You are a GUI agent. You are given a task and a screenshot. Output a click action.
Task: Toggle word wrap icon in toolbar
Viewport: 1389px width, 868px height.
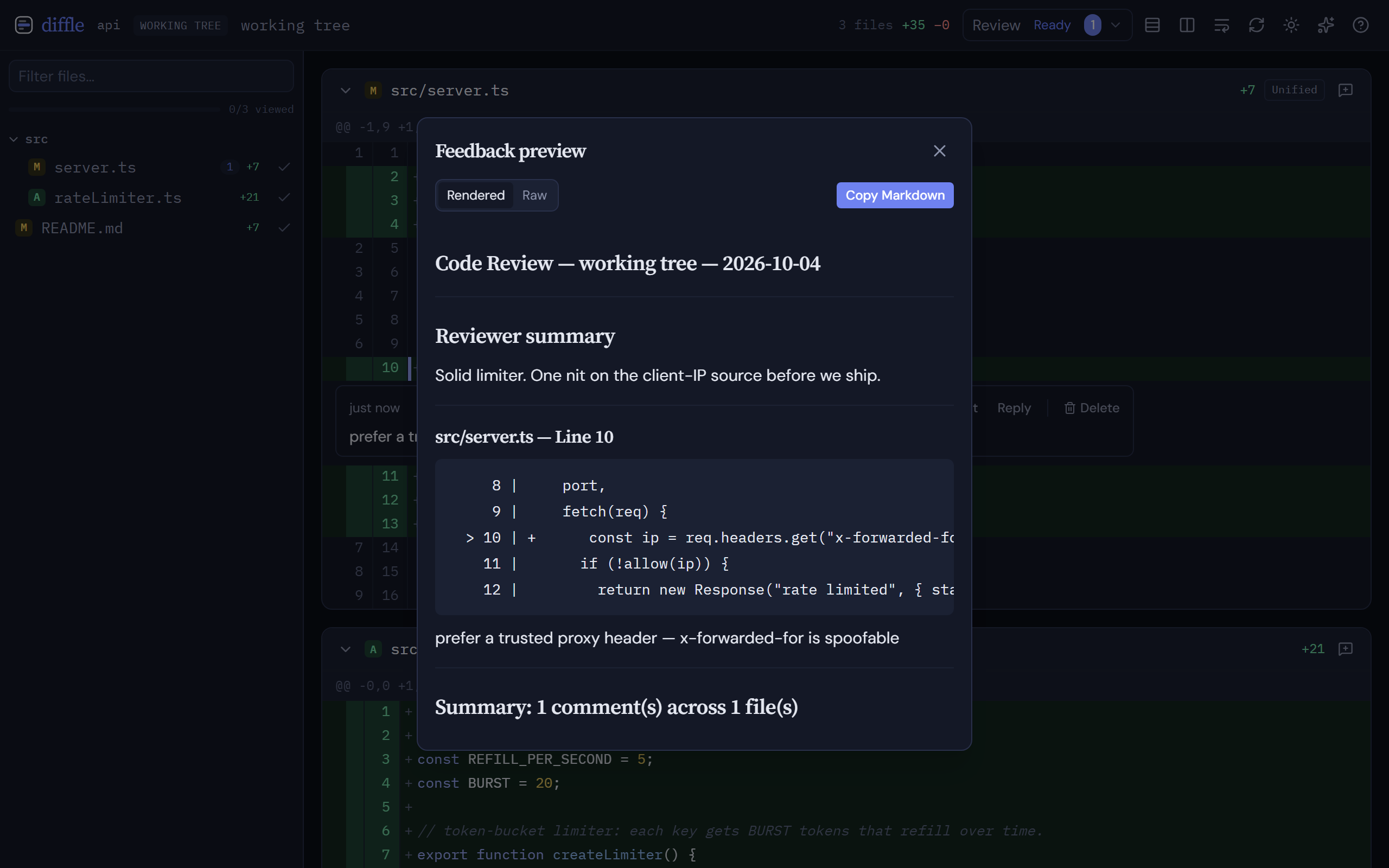point(1221,25)
